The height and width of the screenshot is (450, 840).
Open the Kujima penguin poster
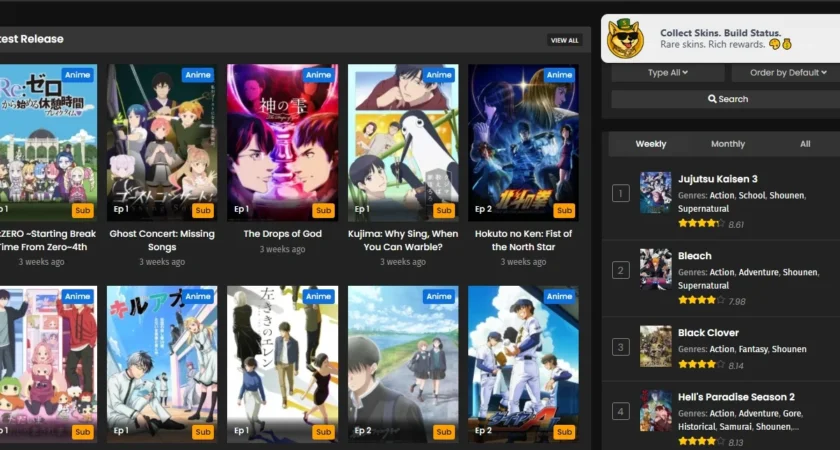pyautogui.click(x=403, y=142)
